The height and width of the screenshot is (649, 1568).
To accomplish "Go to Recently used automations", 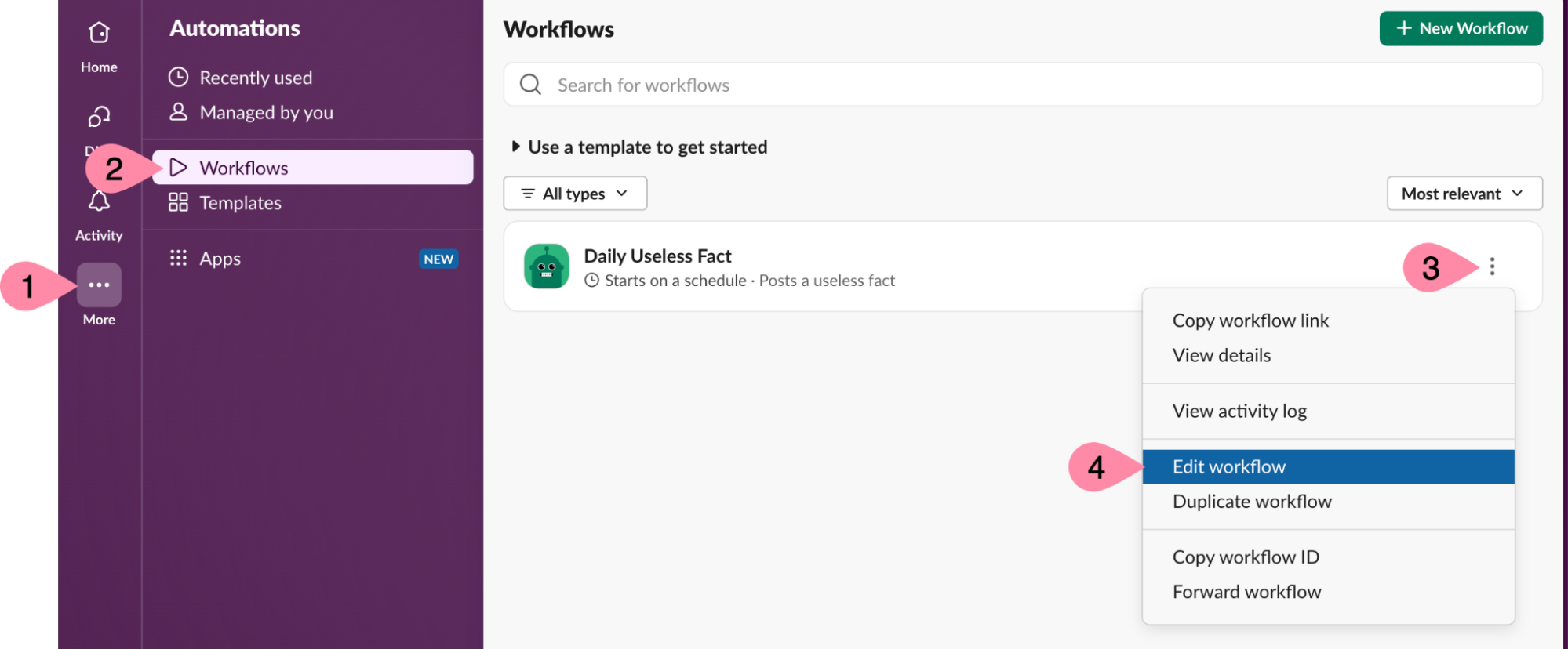I will [256, 78].
